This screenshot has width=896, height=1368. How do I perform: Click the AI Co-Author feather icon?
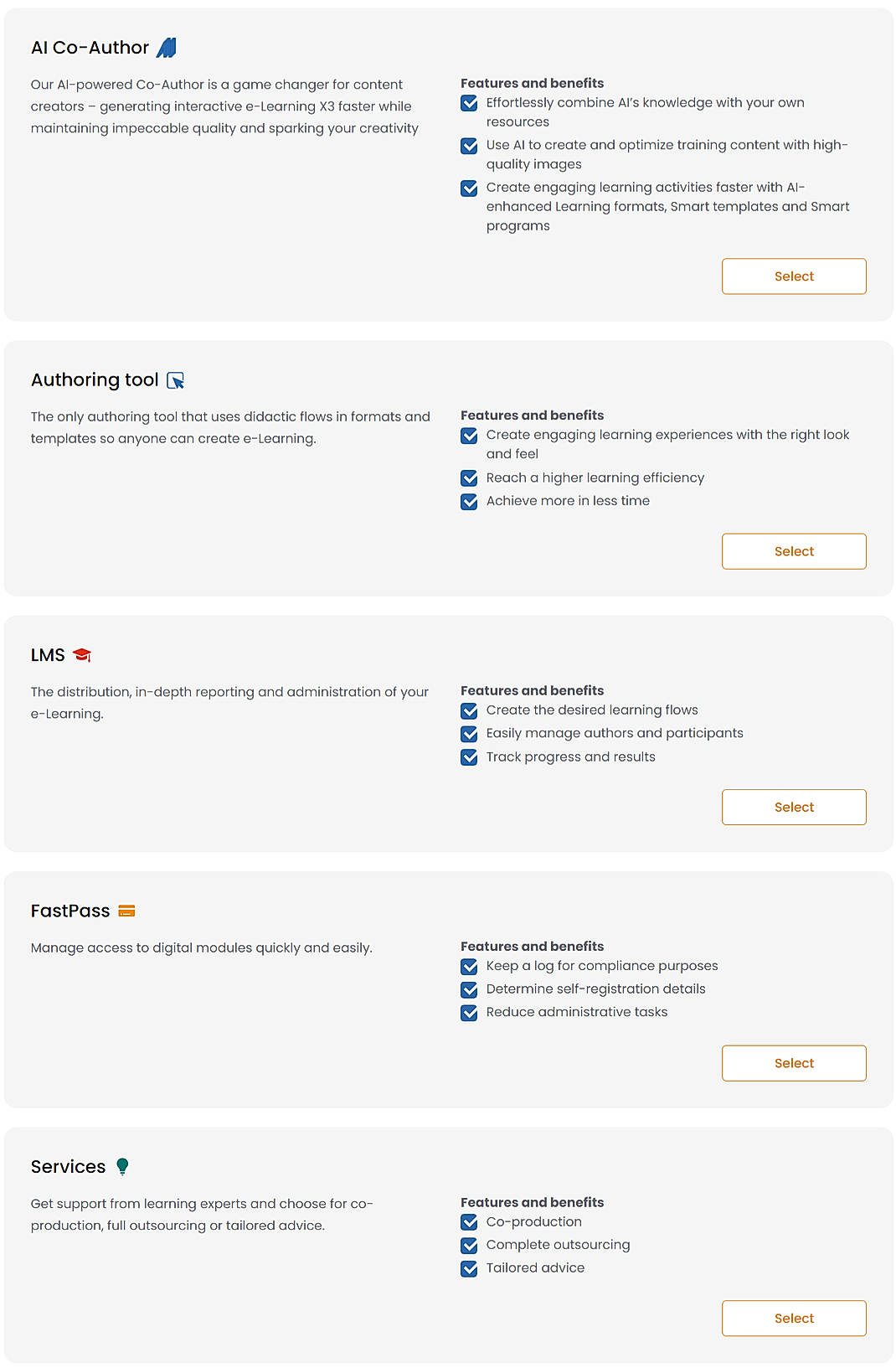click(167, 47)
